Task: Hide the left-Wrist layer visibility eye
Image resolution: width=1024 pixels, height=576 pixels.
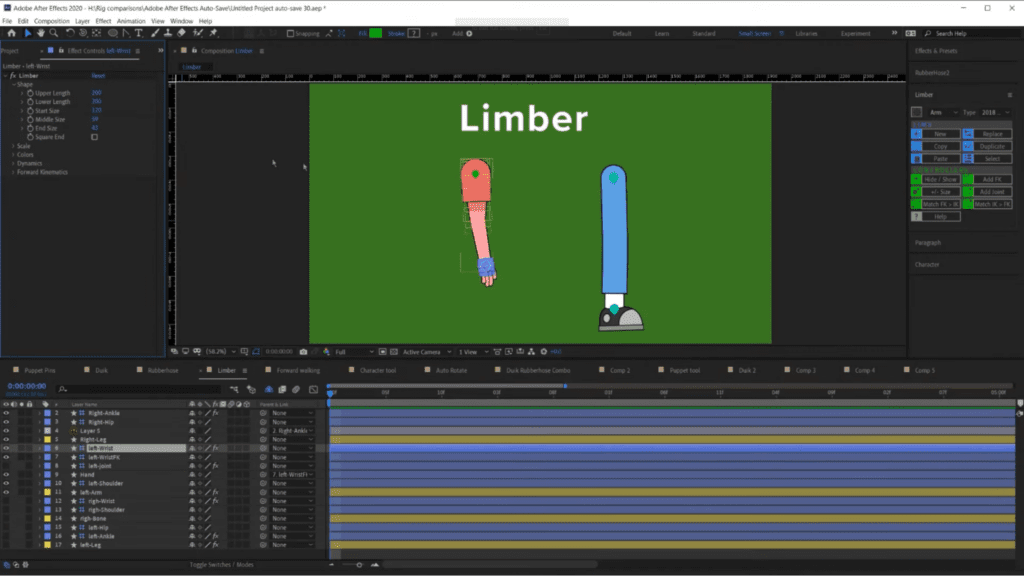Action: [x=6, y=448]
